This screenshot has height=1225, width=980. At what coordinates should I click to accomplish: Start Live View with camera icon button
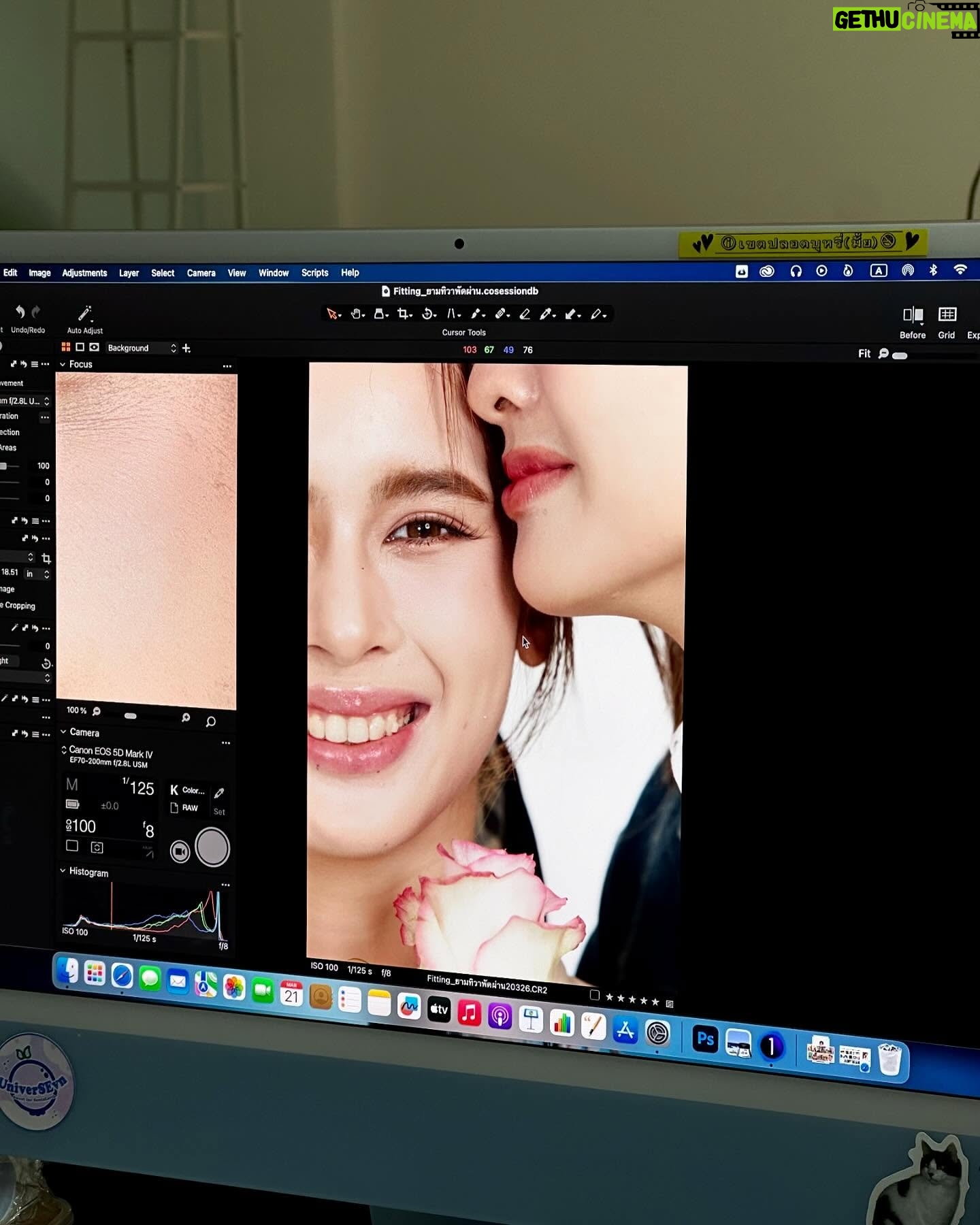(x=180, y=851)
